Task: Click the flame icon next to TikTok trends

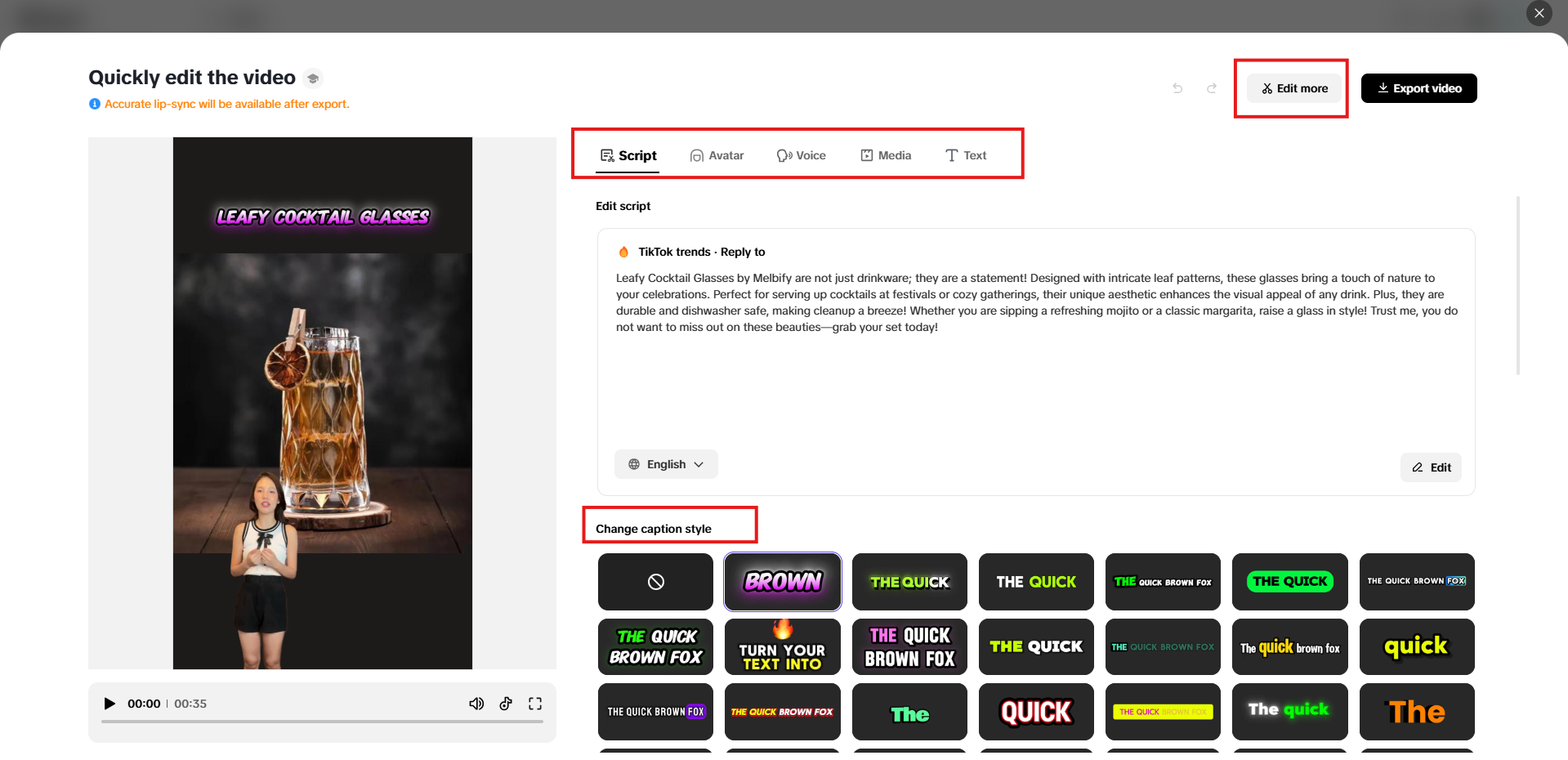Action: [624, 252]
